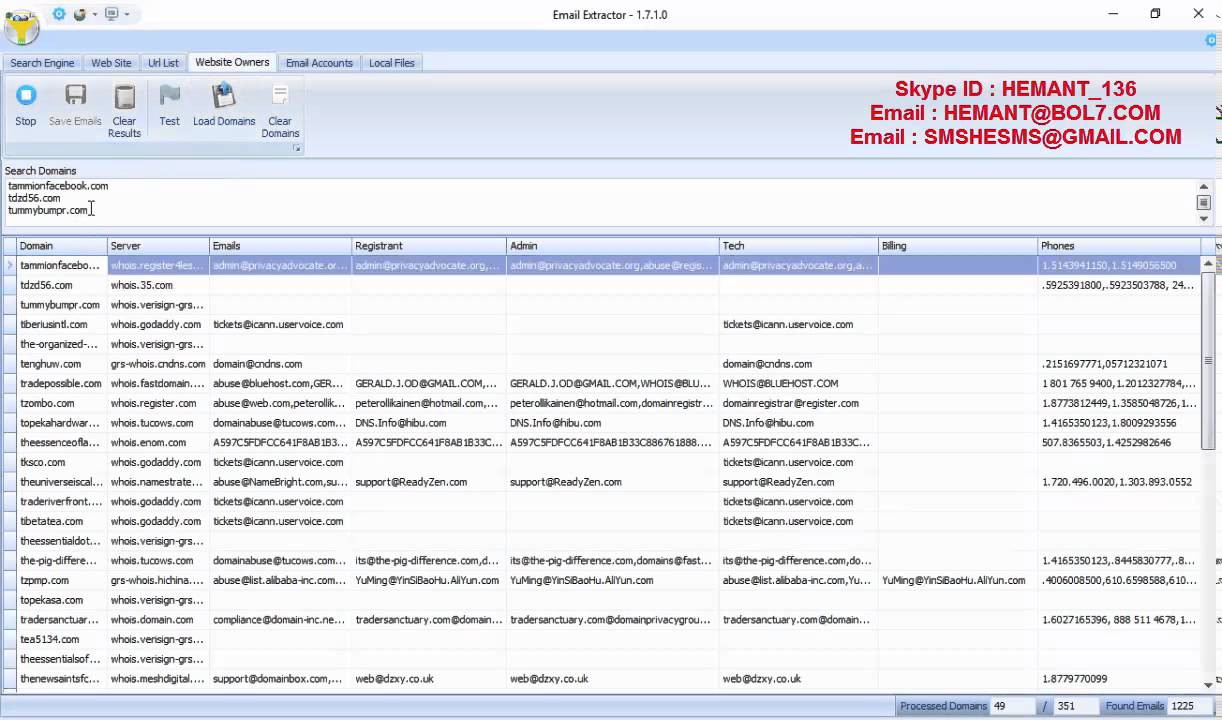Click web@dzxy.co.uk in Registrant column
This screenshot has width=1222, height=720.
(x=429, y=679)
